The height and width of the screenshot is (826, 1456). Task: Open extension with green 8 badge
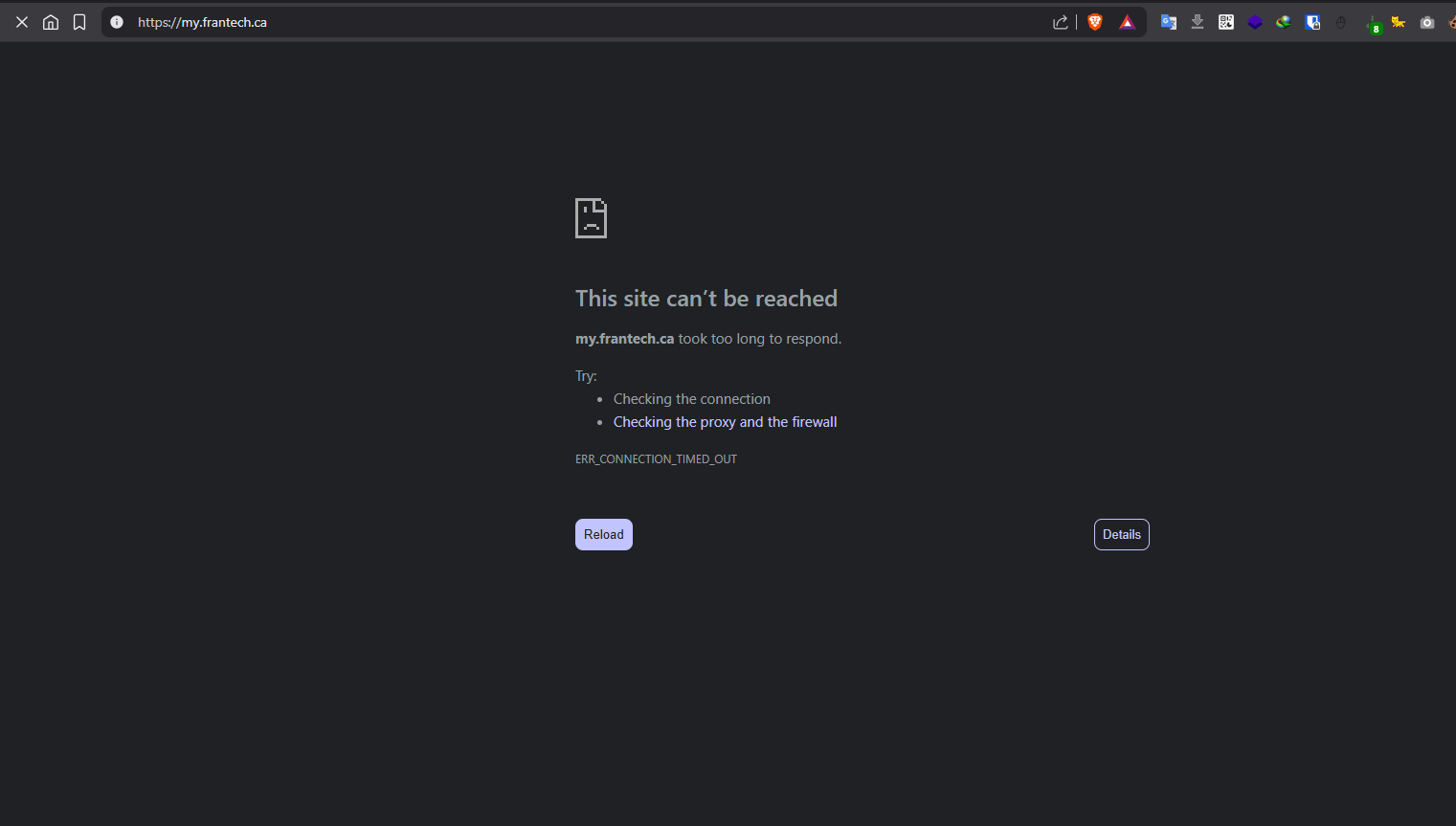[x=1373, y=24]
